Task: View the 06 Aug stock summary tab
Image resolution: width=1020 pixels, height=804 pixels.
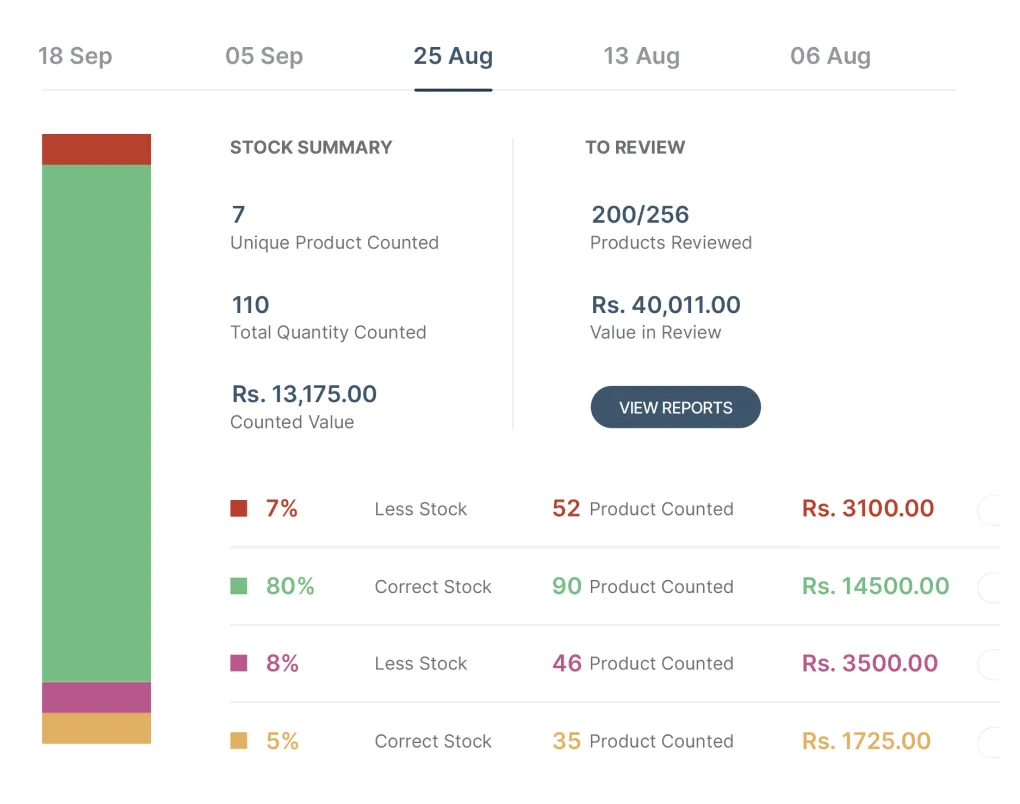Action: [x=829, y=56]
